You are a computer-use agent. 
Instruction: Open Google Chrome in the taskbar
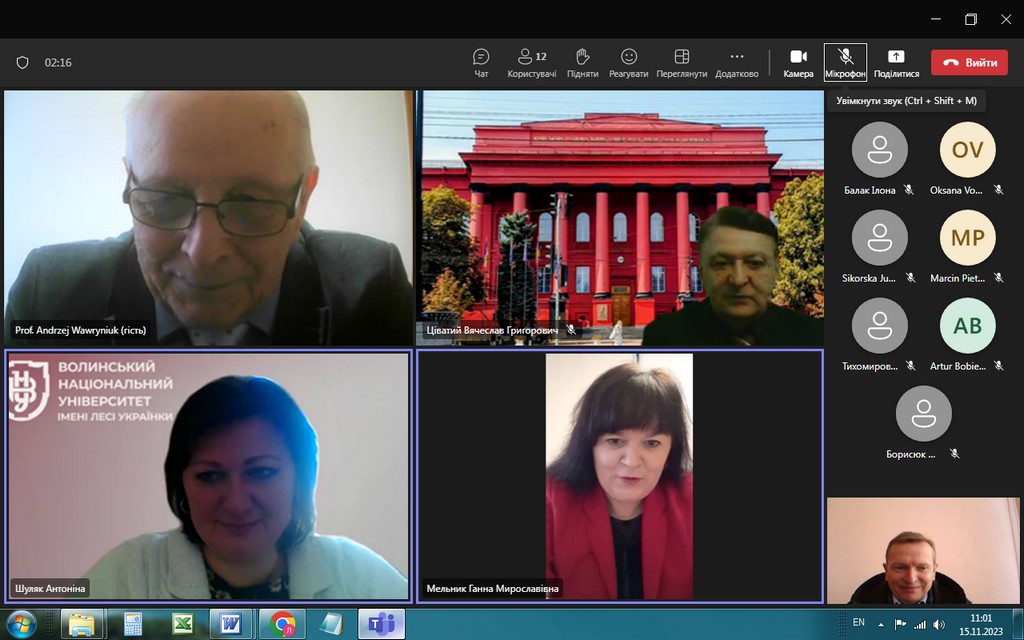[282, 624]
